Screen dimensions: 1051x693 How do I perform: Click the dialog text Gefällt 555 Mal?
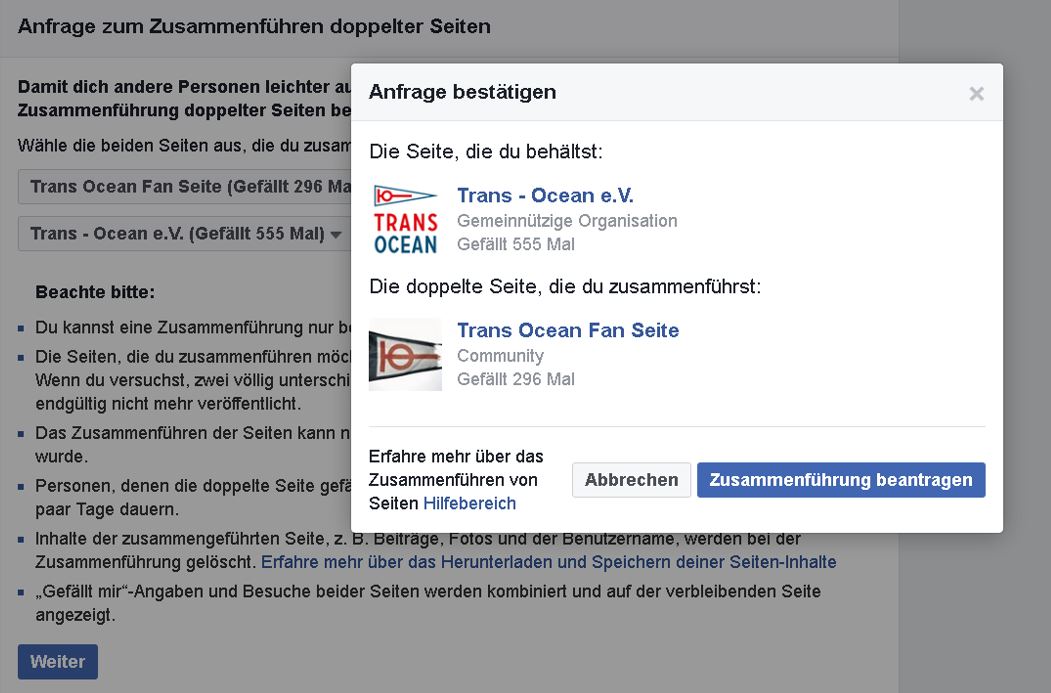pos(515,244)
